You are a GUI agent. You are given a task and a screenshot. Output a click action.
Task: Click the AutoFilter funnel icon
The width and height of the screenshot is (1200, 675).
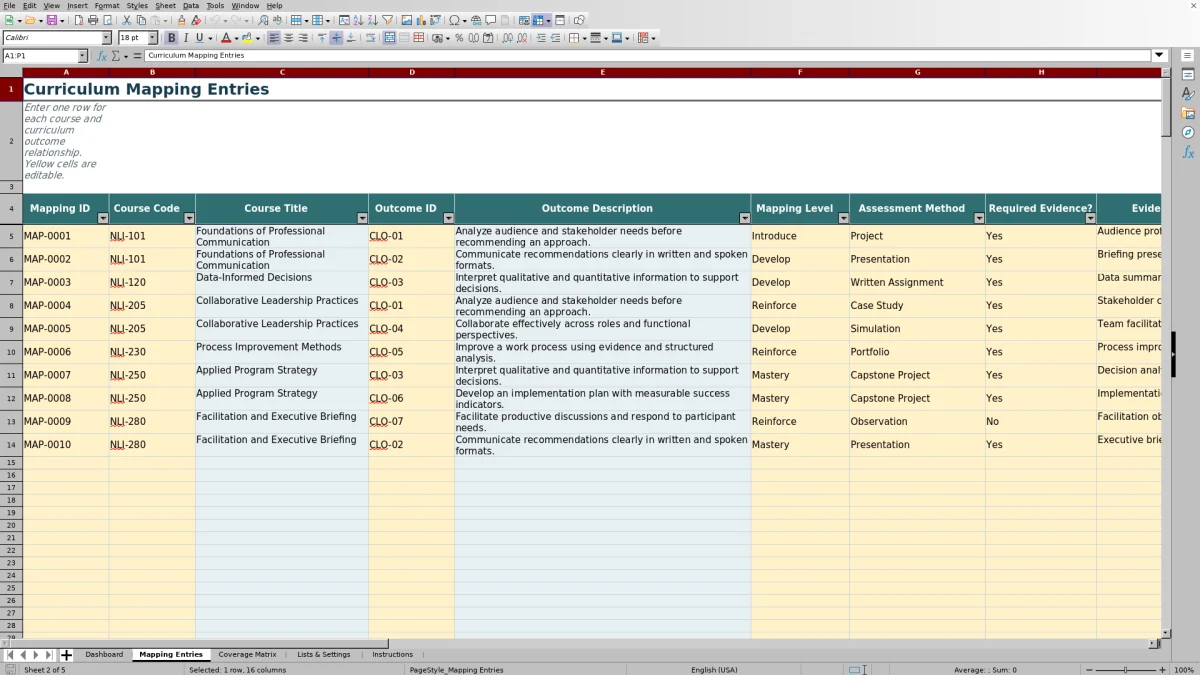(x=387, y=20)
